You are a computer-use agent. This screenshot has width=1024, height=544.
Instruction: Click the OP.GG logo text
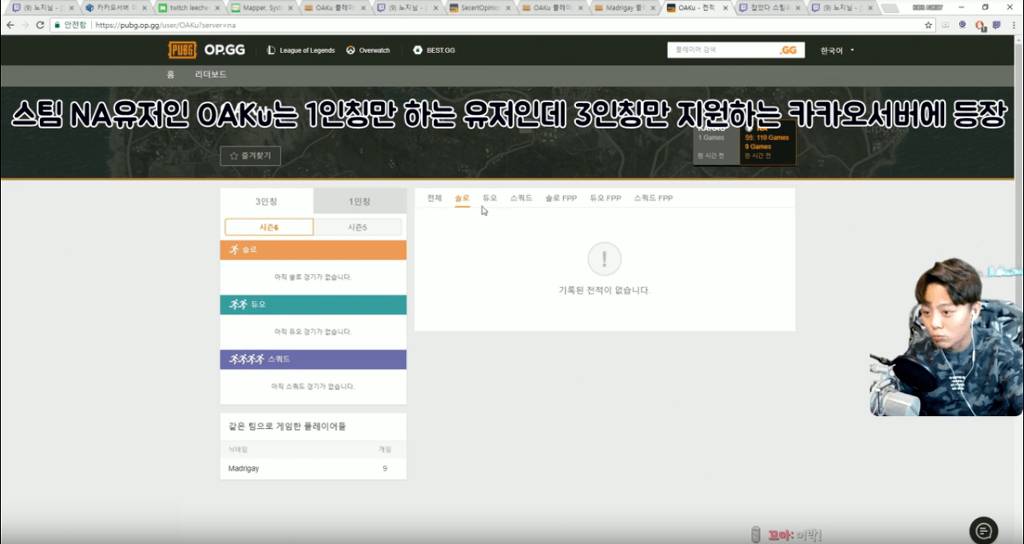(224, 50)
